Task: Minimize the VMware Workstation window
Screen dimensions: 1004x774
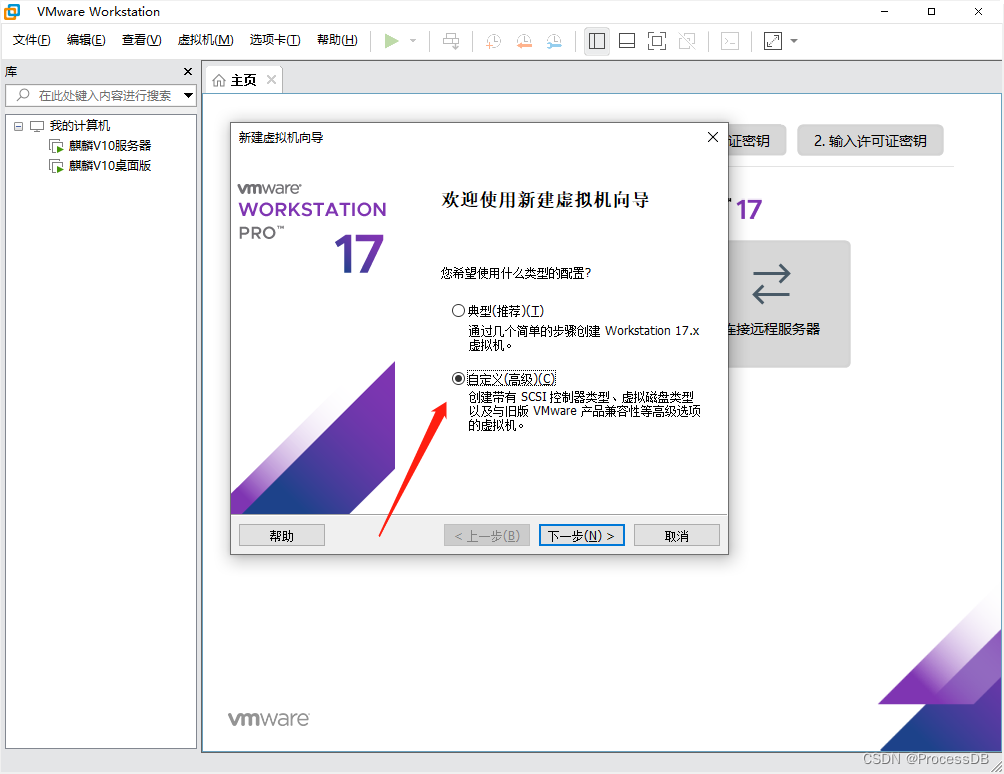Action: coord(884,12)
